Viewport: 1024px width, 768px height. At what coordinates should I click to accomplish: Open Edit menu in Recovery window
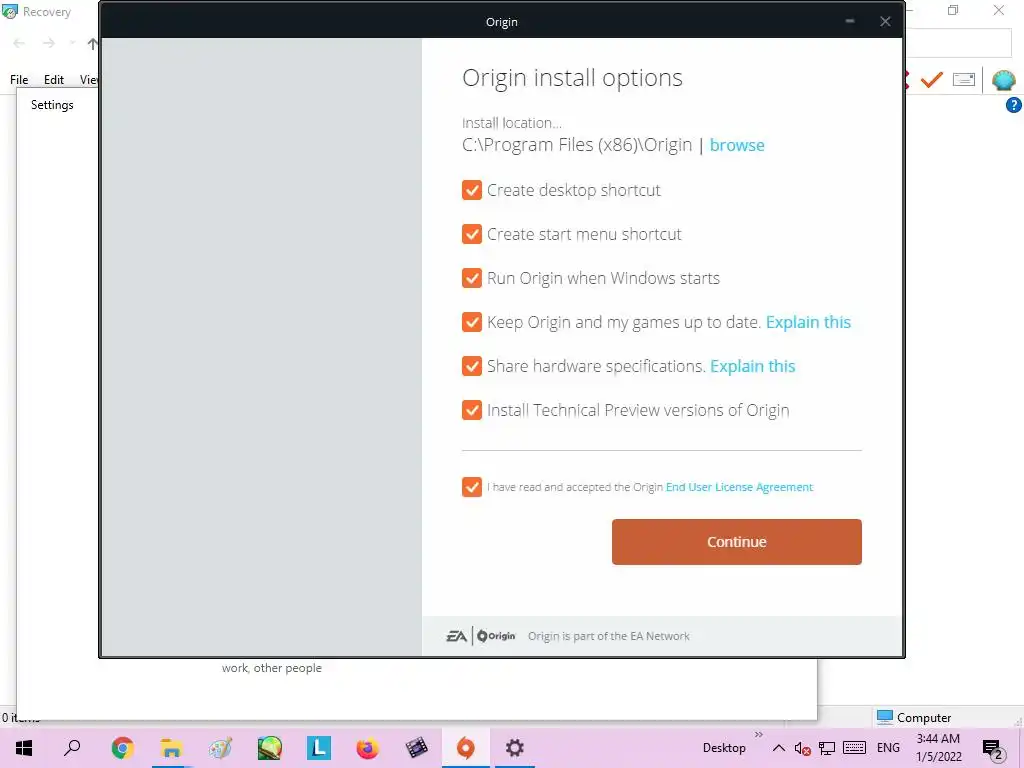(54, 80)
